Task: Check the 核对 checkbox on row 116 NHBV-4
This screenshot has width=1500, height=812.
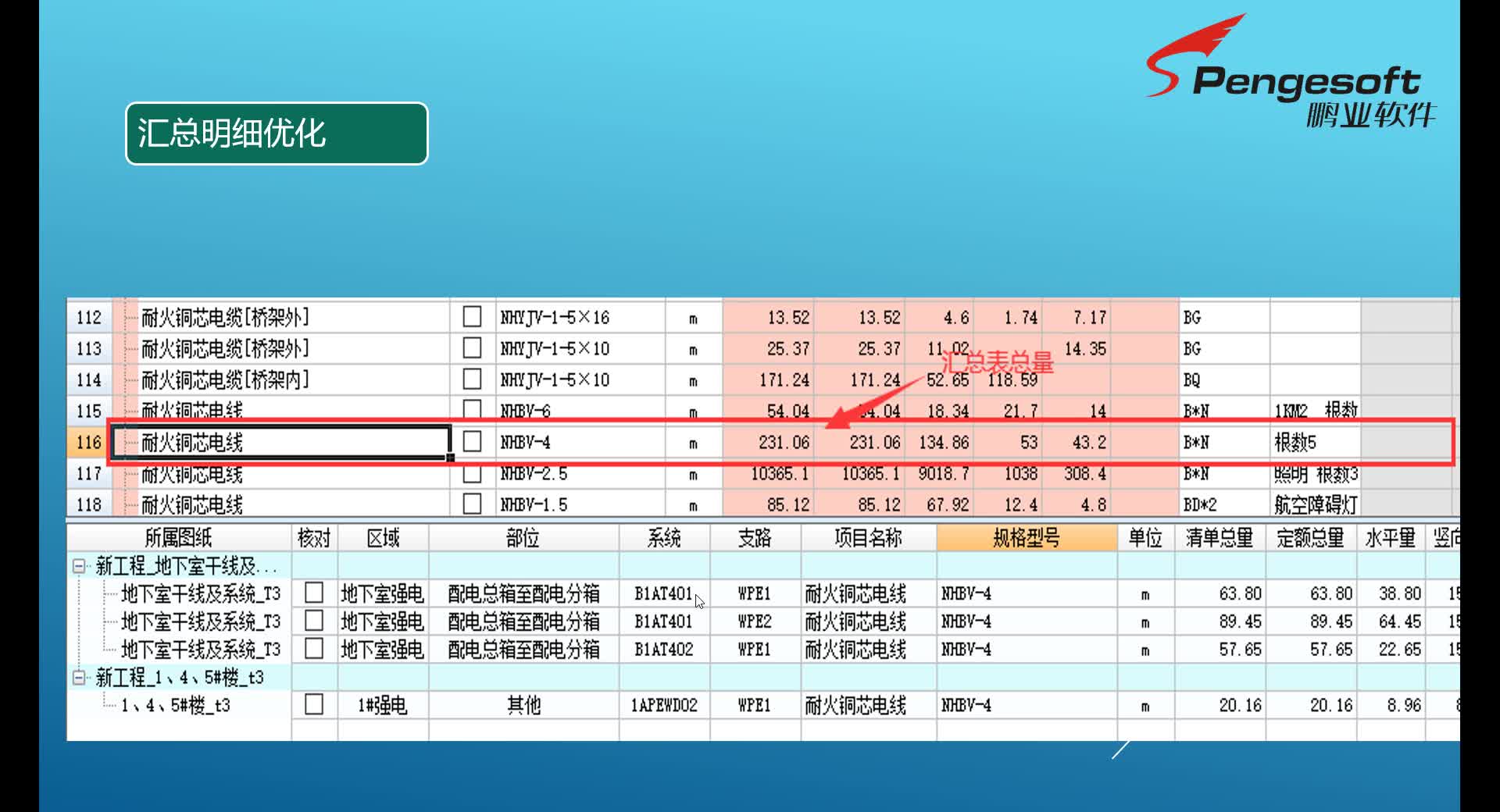Action: (x=473, y=442)
